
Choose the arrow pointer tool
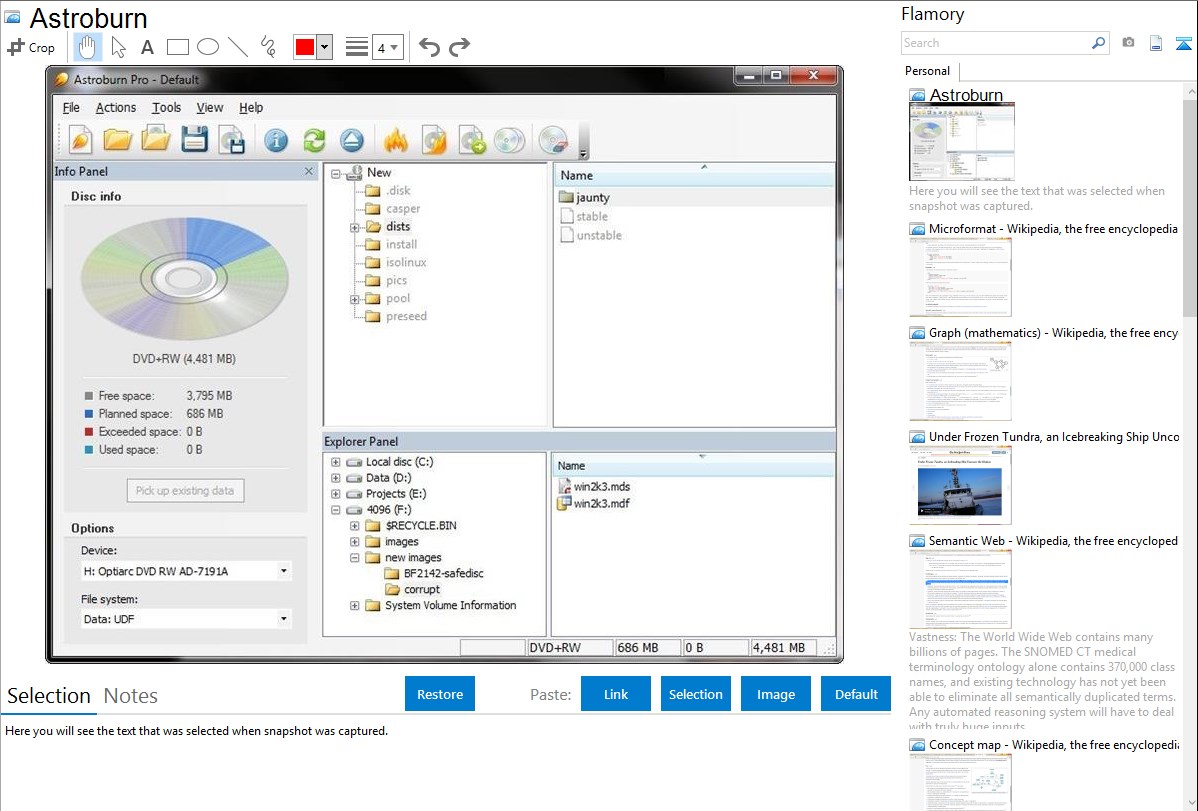118,47
